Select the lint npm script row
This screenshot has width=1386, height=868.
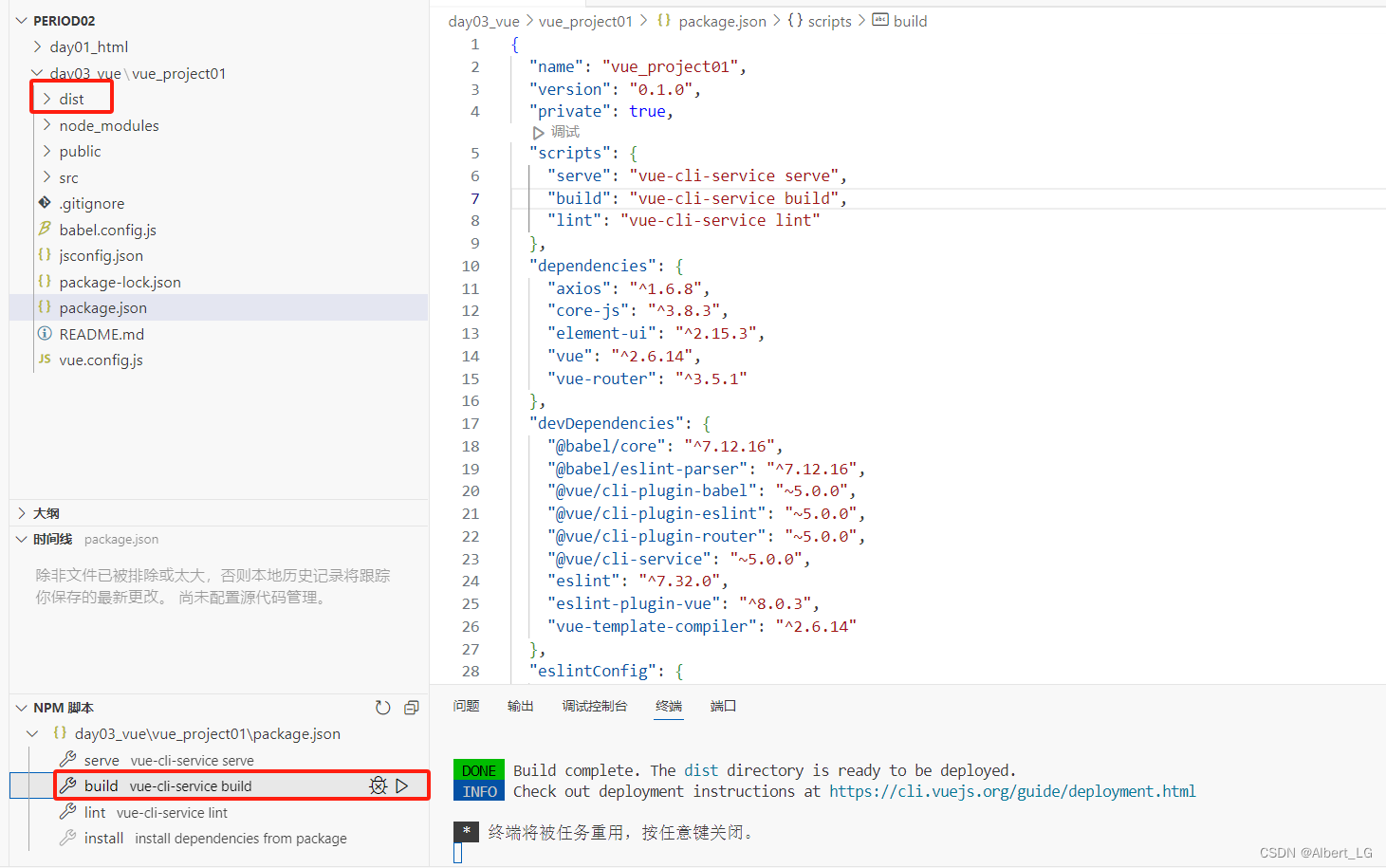coord(219,812)
